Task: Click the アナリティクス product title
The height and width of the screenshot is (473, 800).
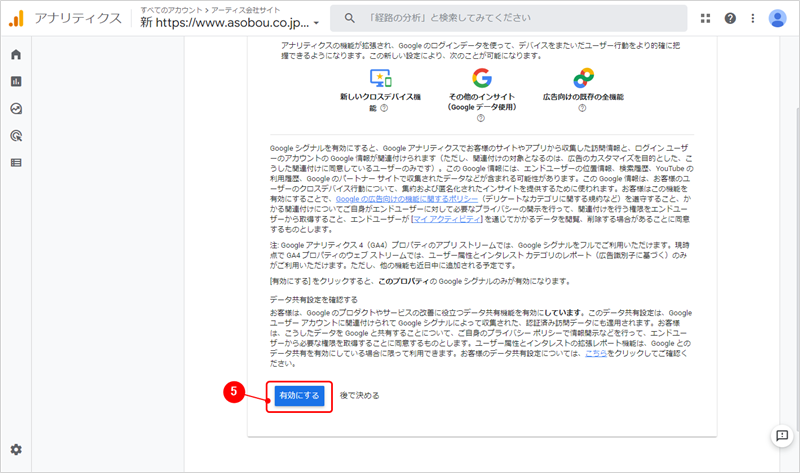Action: 78,18
